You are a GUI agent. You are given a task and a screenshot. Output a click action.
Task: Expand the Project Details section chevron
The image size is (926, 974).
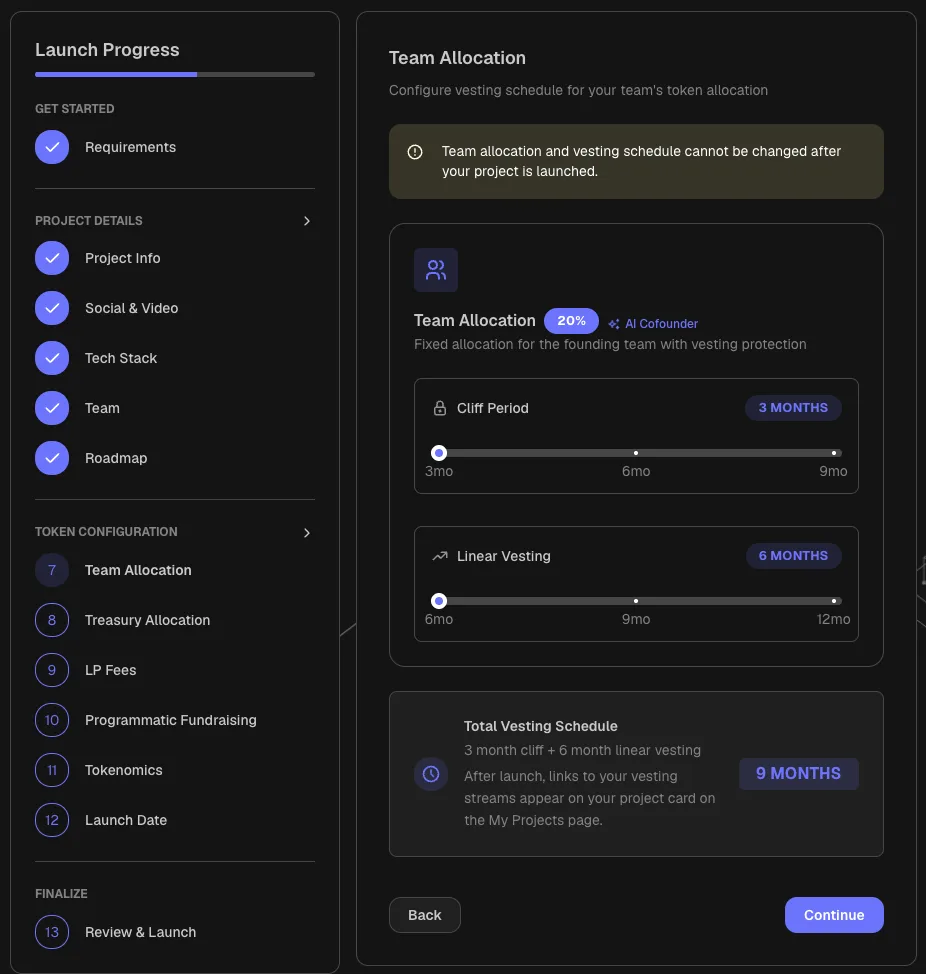pyautogui.click(x=307, y=221)
